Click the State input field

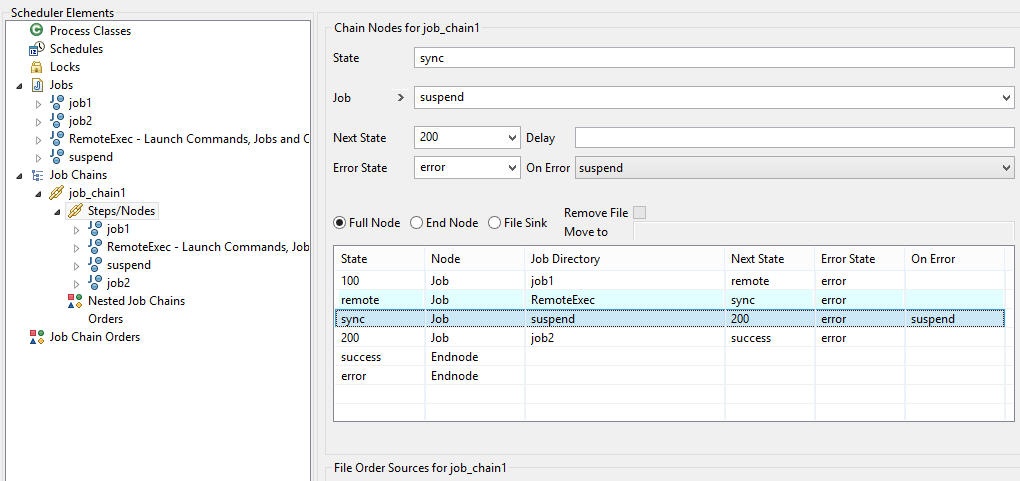pos(714,58)
